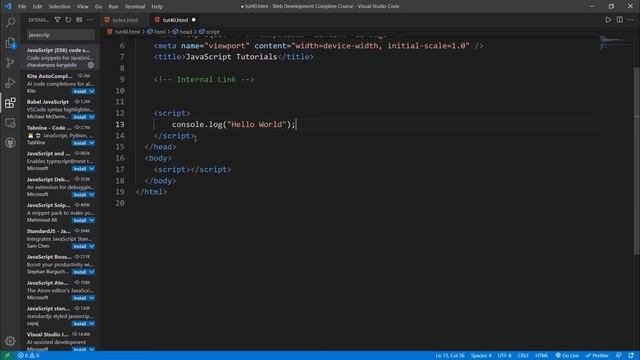This screenshot has height=360, width=640.
Task: Install JavaScript Debugger extension
Action: click(80, 195)
